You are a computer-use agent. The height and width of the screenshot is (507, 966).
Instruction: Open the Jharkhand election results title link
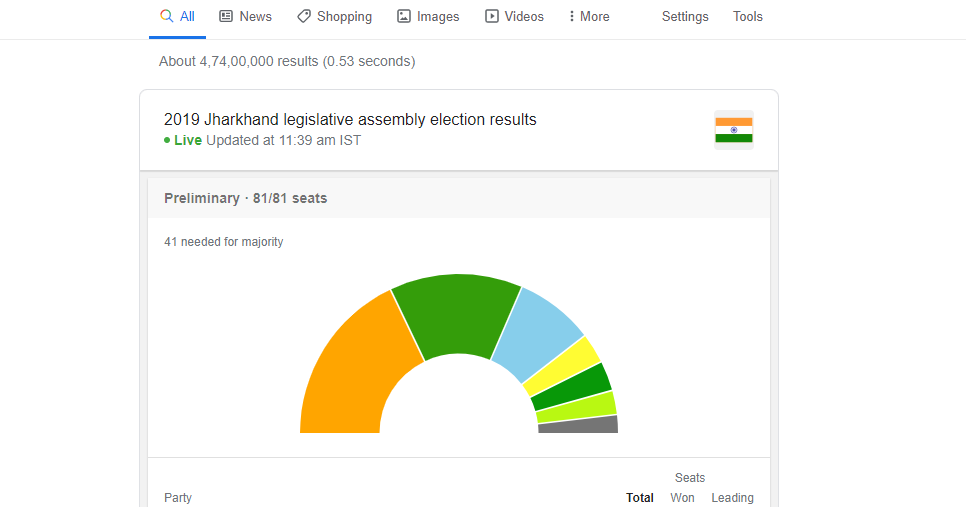350,120
